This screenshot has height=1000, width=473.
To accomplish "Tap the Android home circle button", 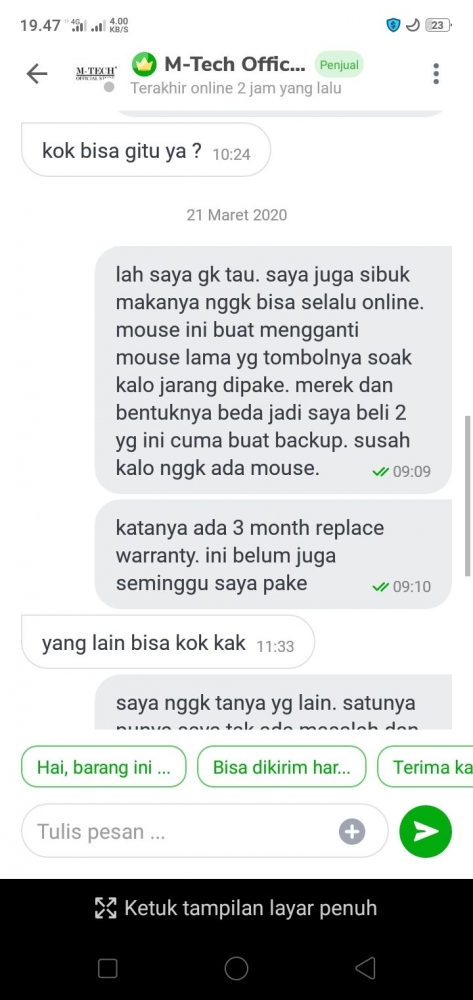I will point(236,968).
